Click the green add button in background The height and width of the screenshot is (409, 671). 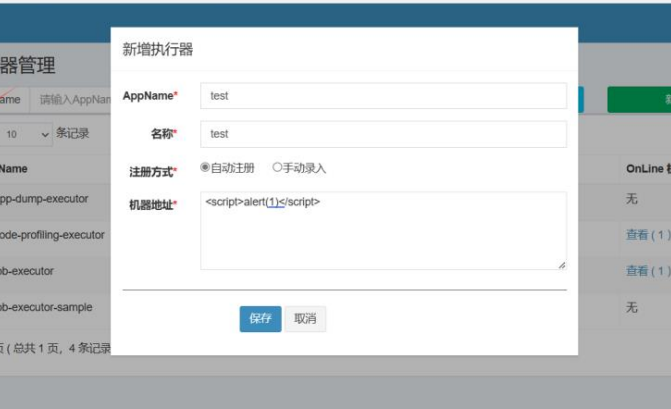point(639,100)
